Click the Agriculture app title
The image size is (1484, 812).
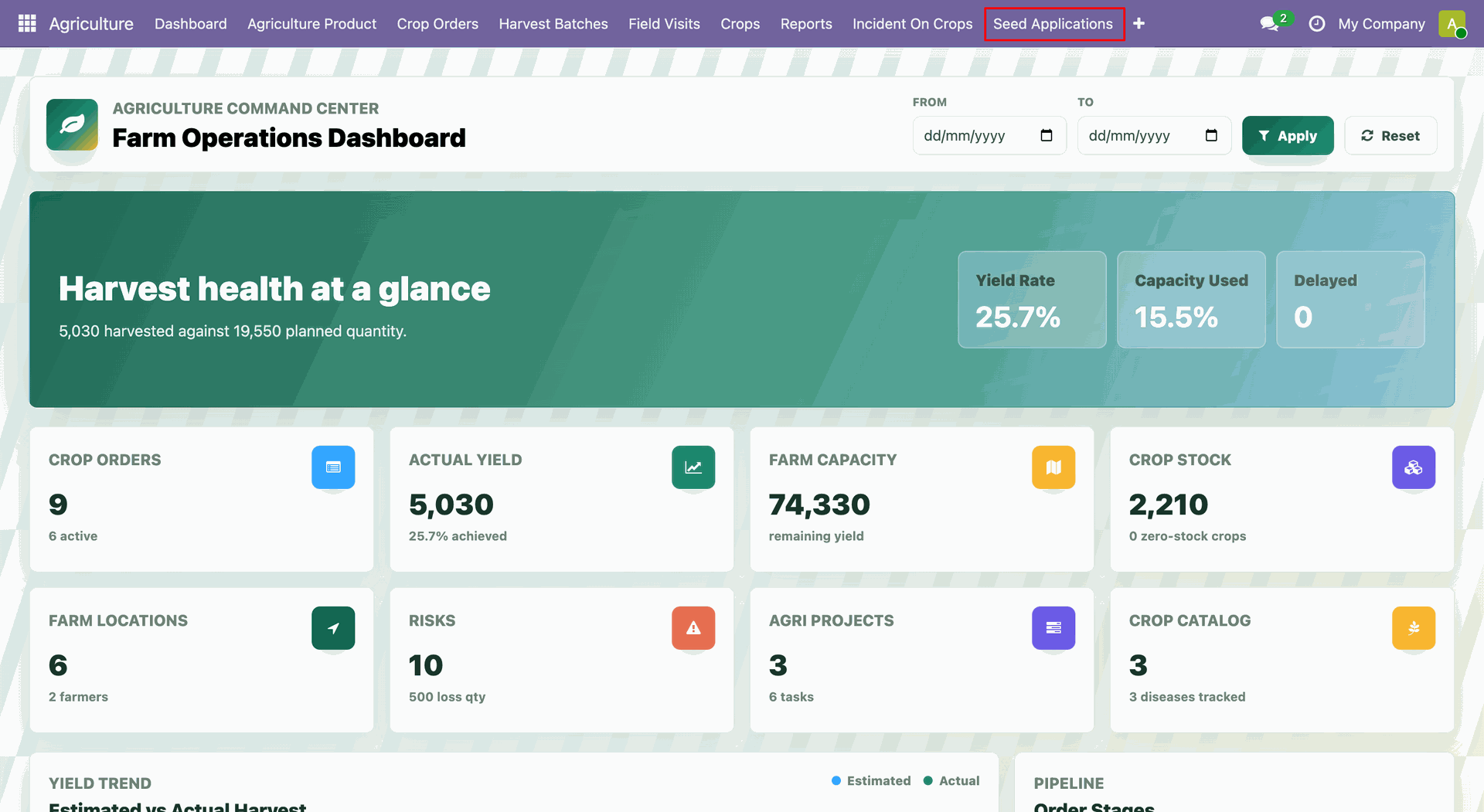pos(91,24)
